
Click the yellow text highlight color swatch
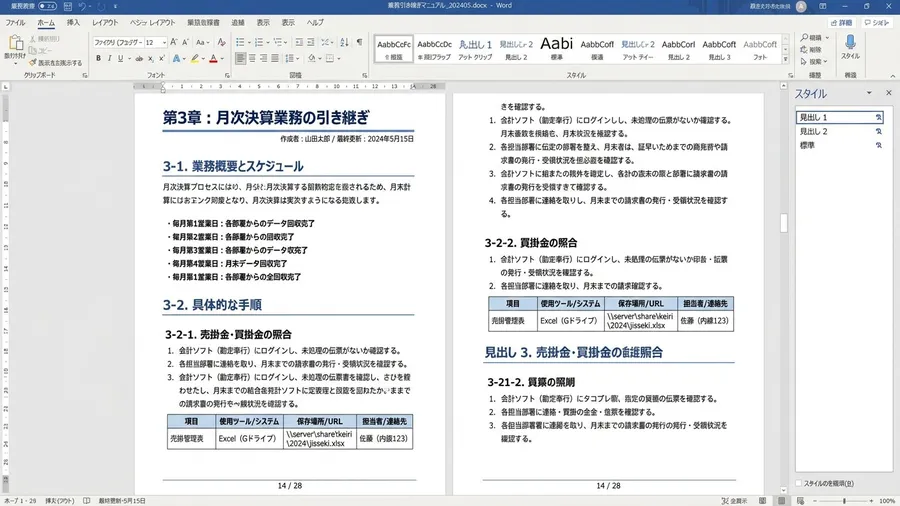click(195, 59)
